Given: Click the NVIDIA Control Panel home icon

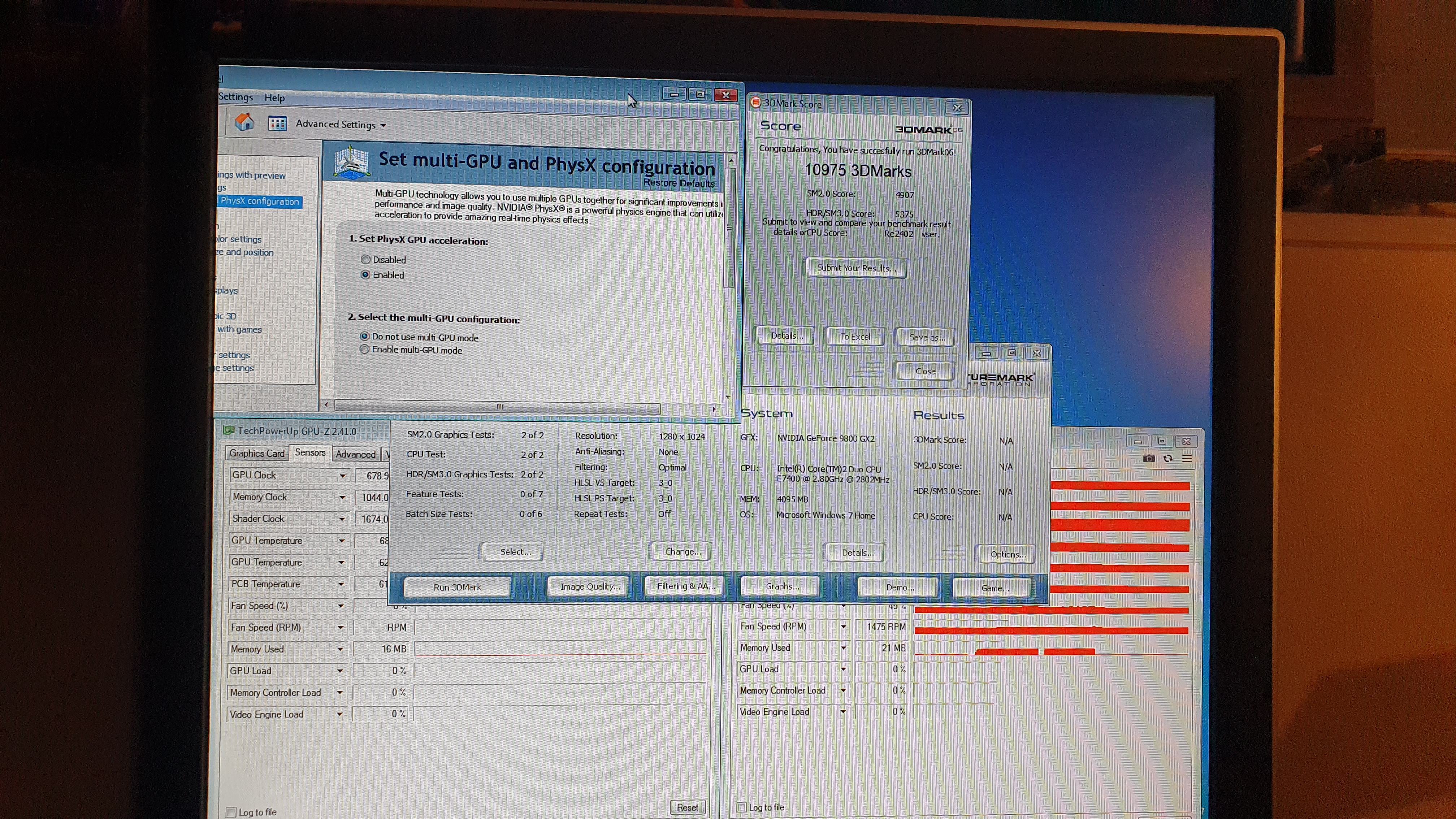Looking at the screenshot, I should coord(244,122).
